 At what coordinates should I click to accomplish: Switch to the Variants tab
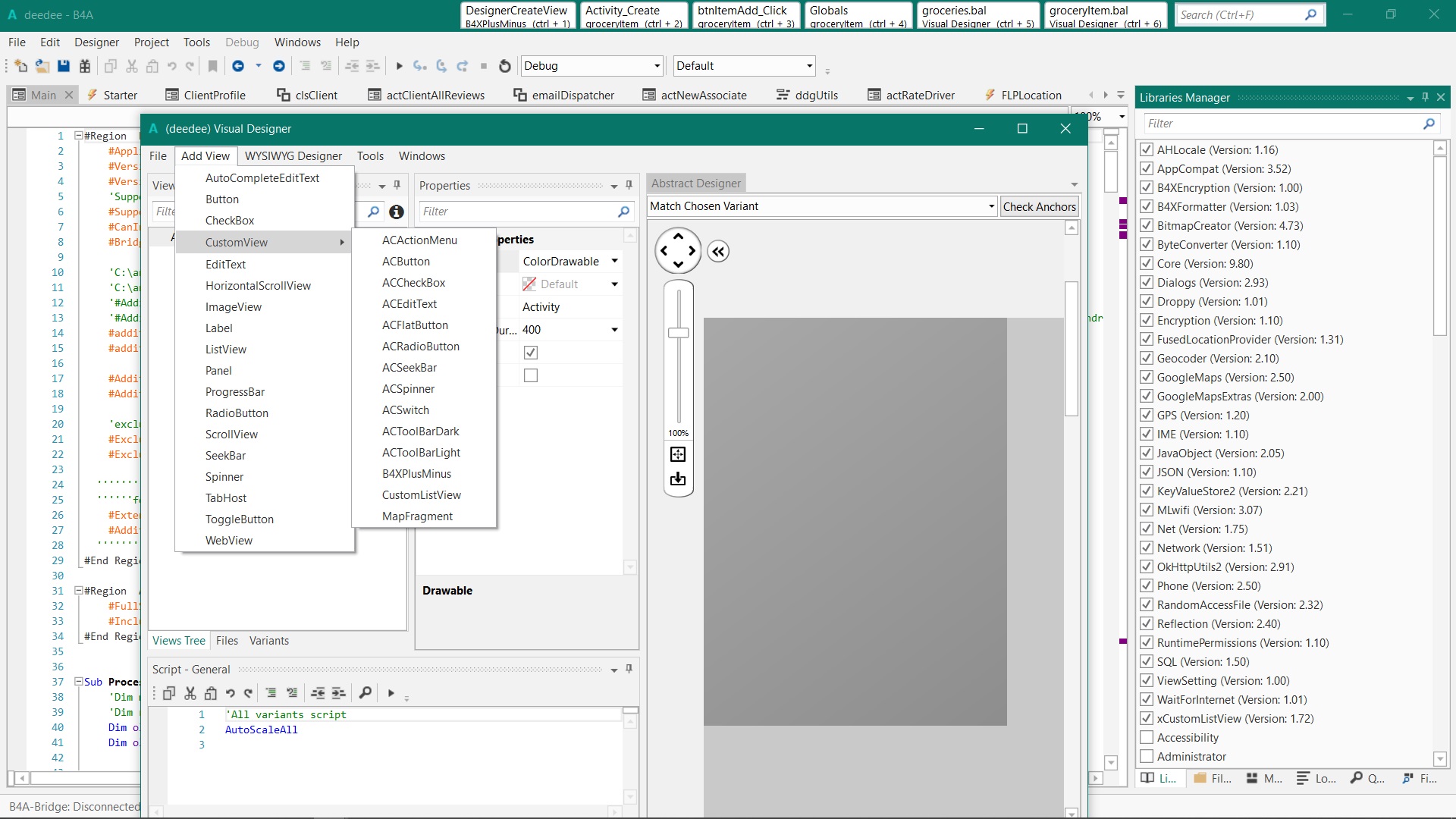pos(268,641)
